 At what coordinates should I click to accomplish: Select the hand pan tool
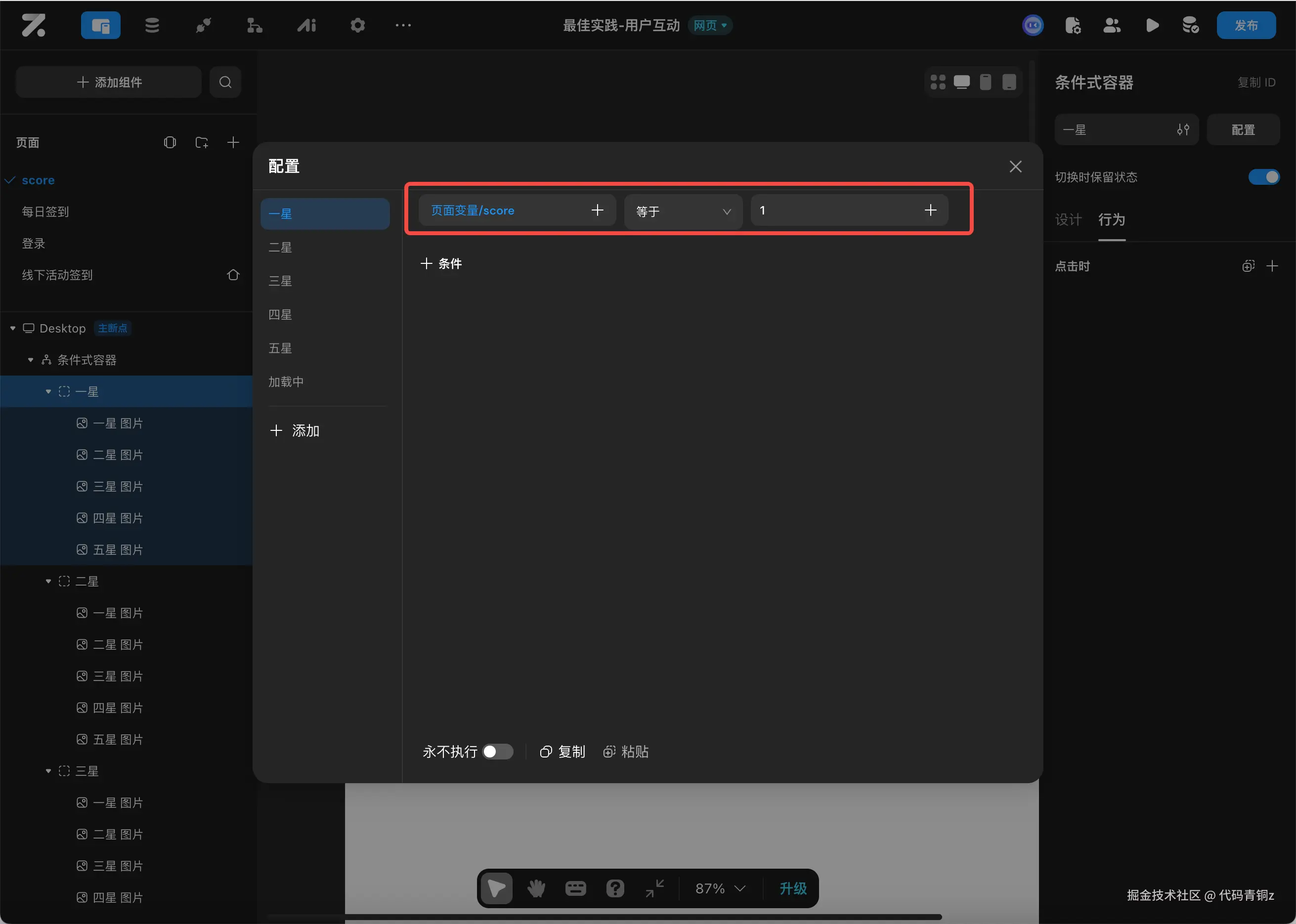coord(536,888)
